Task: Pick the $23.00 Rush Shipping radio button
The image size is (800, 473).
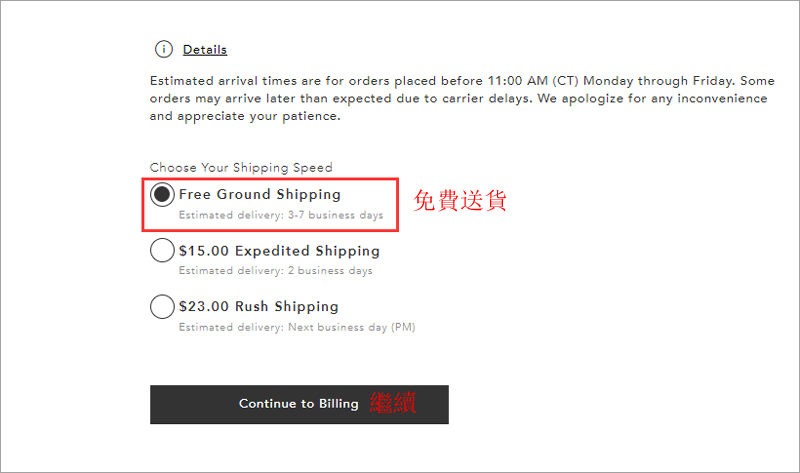Action: point(162,307)
